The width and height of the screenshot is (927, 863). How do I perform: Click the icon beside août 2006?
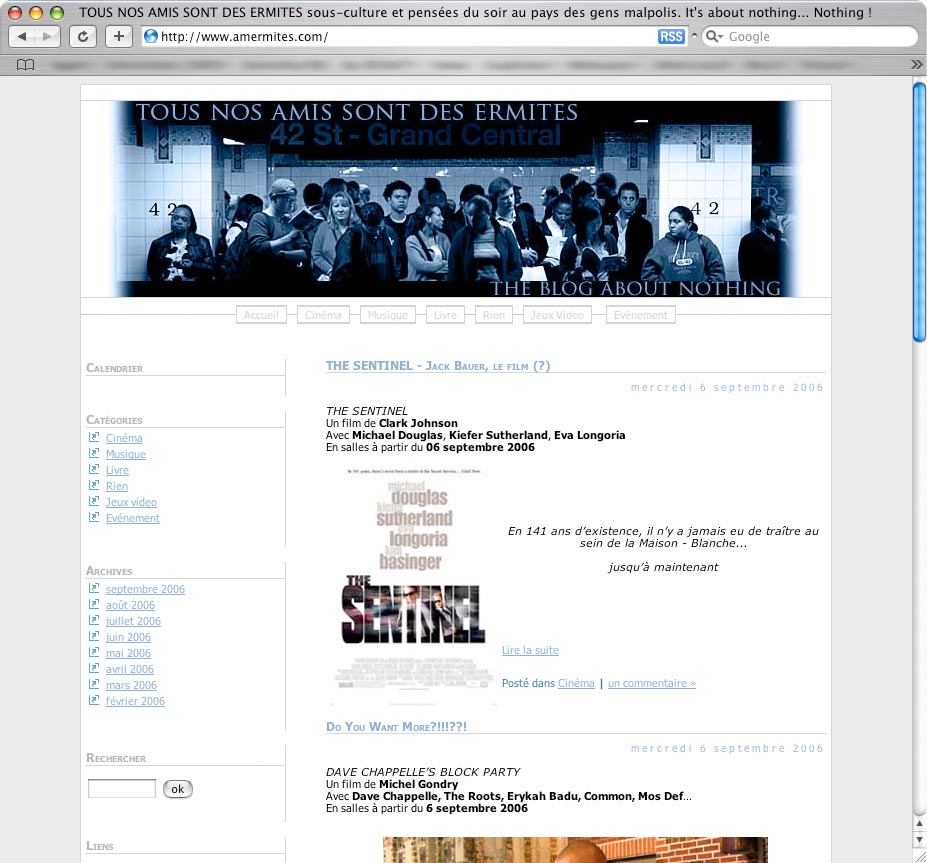point(94,604)
